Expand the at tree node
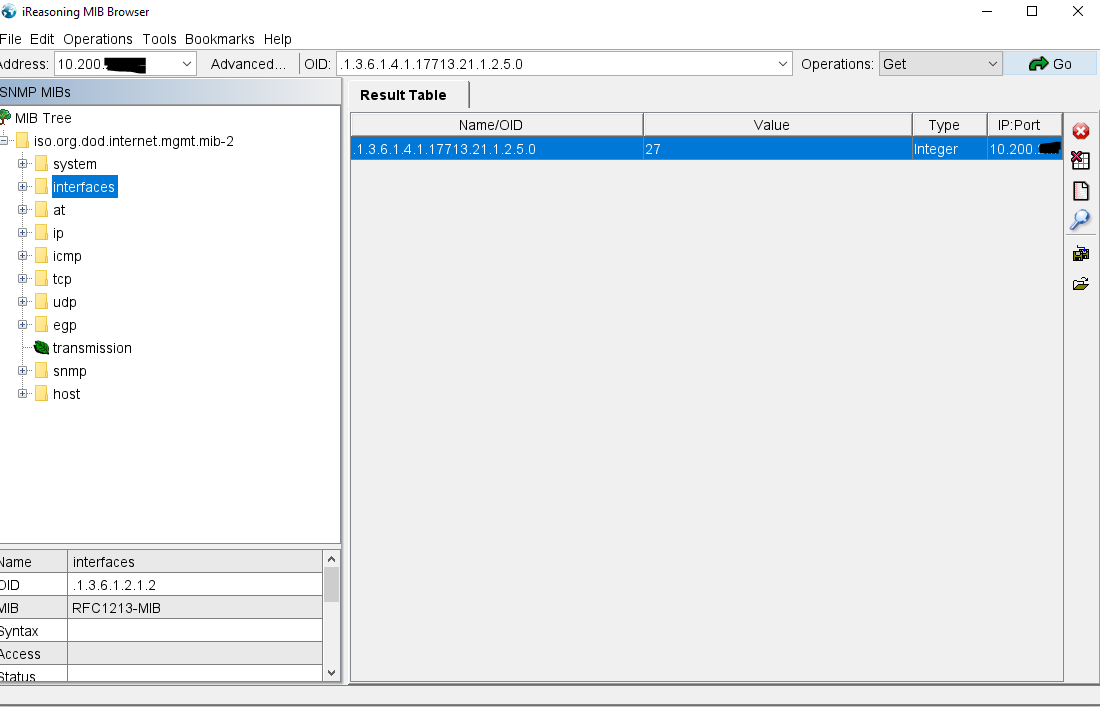The image size is (1100, 707). tap(22, 210)
